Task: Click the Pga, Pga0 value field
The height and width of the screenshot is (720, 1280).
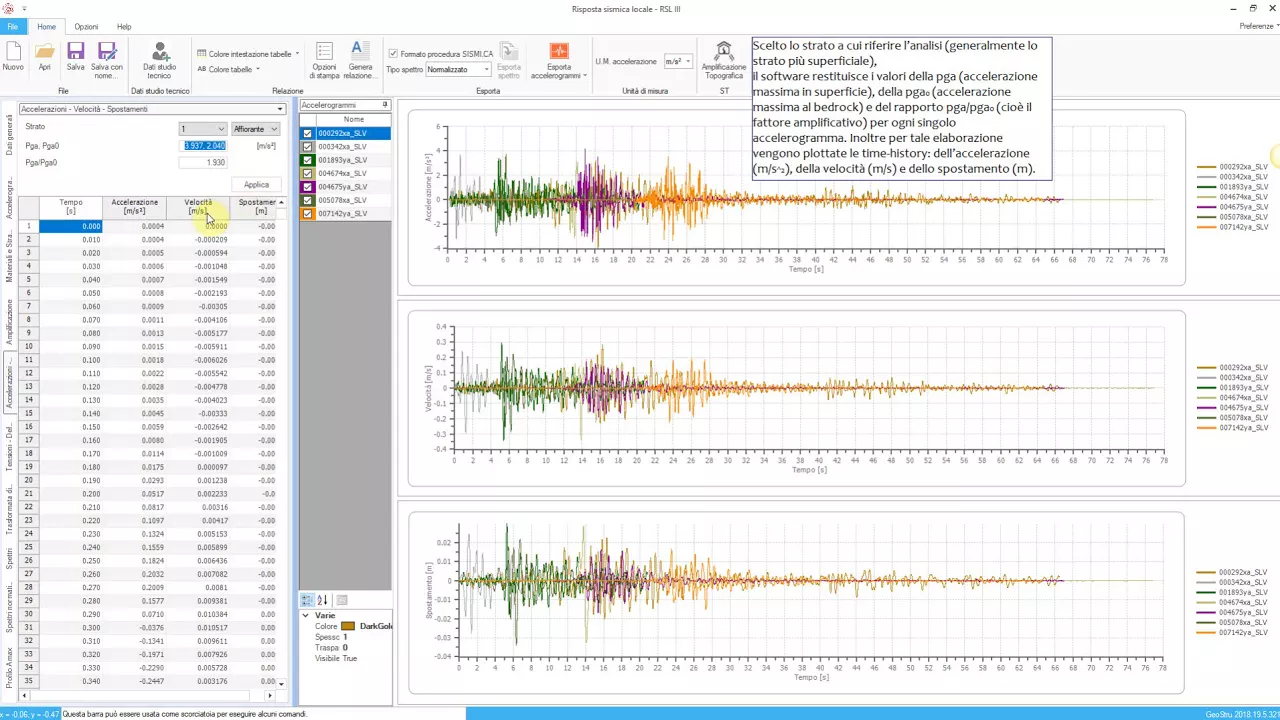Action: (x=204, y=146)
